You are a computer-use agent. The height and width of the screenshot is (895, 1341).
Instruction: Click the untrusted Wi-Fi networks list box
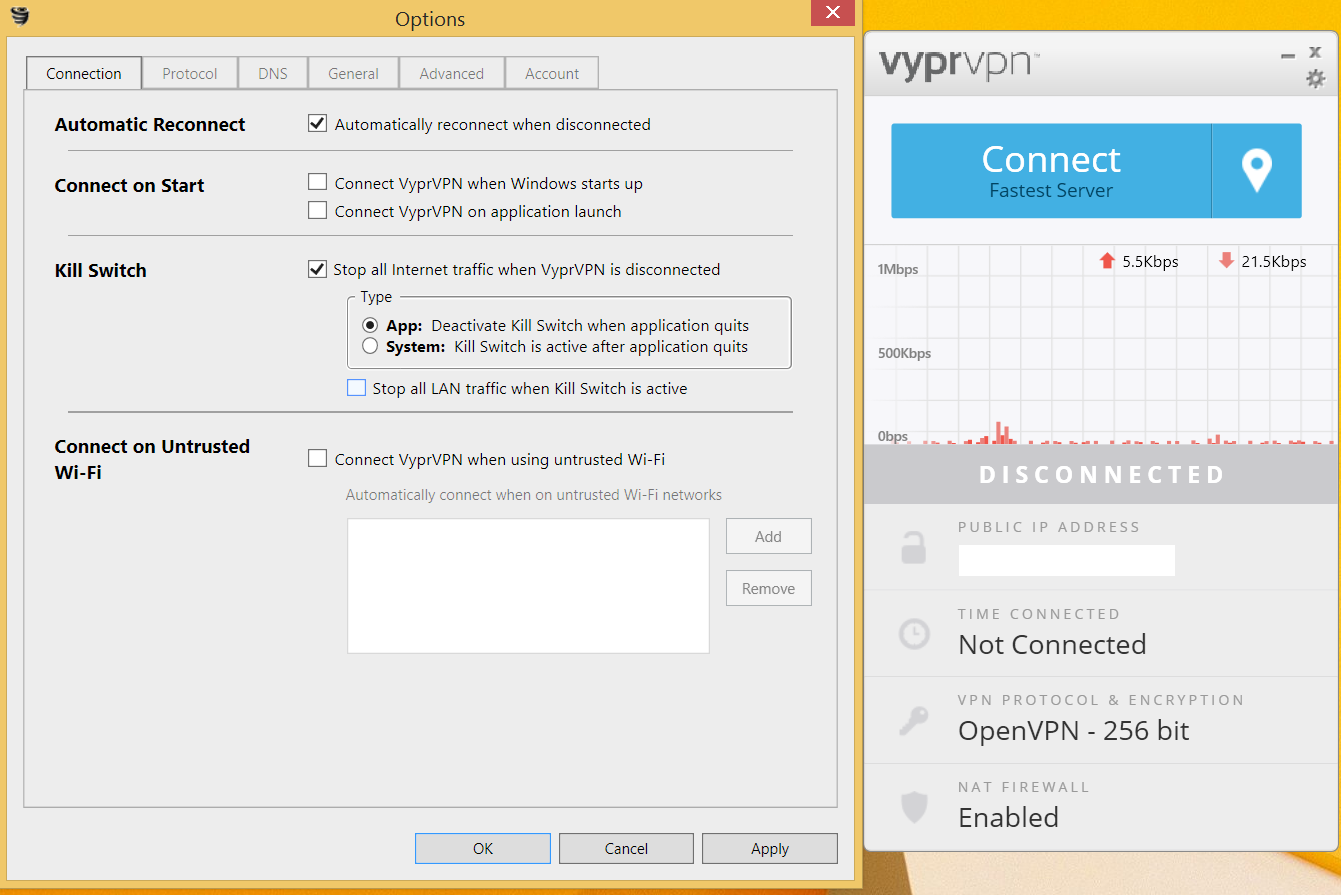pyautogui.click(x=528, y=586)
